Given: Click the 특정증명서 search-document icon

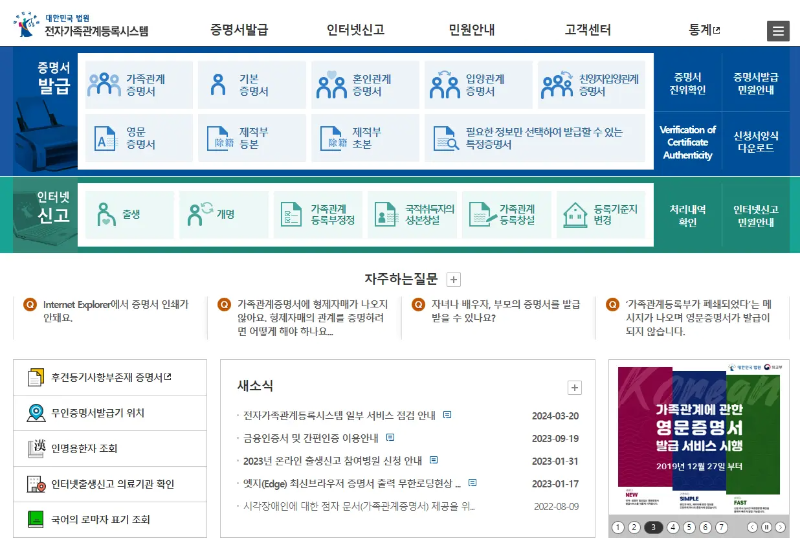Looking at the screenshot, I should [446, 138].
